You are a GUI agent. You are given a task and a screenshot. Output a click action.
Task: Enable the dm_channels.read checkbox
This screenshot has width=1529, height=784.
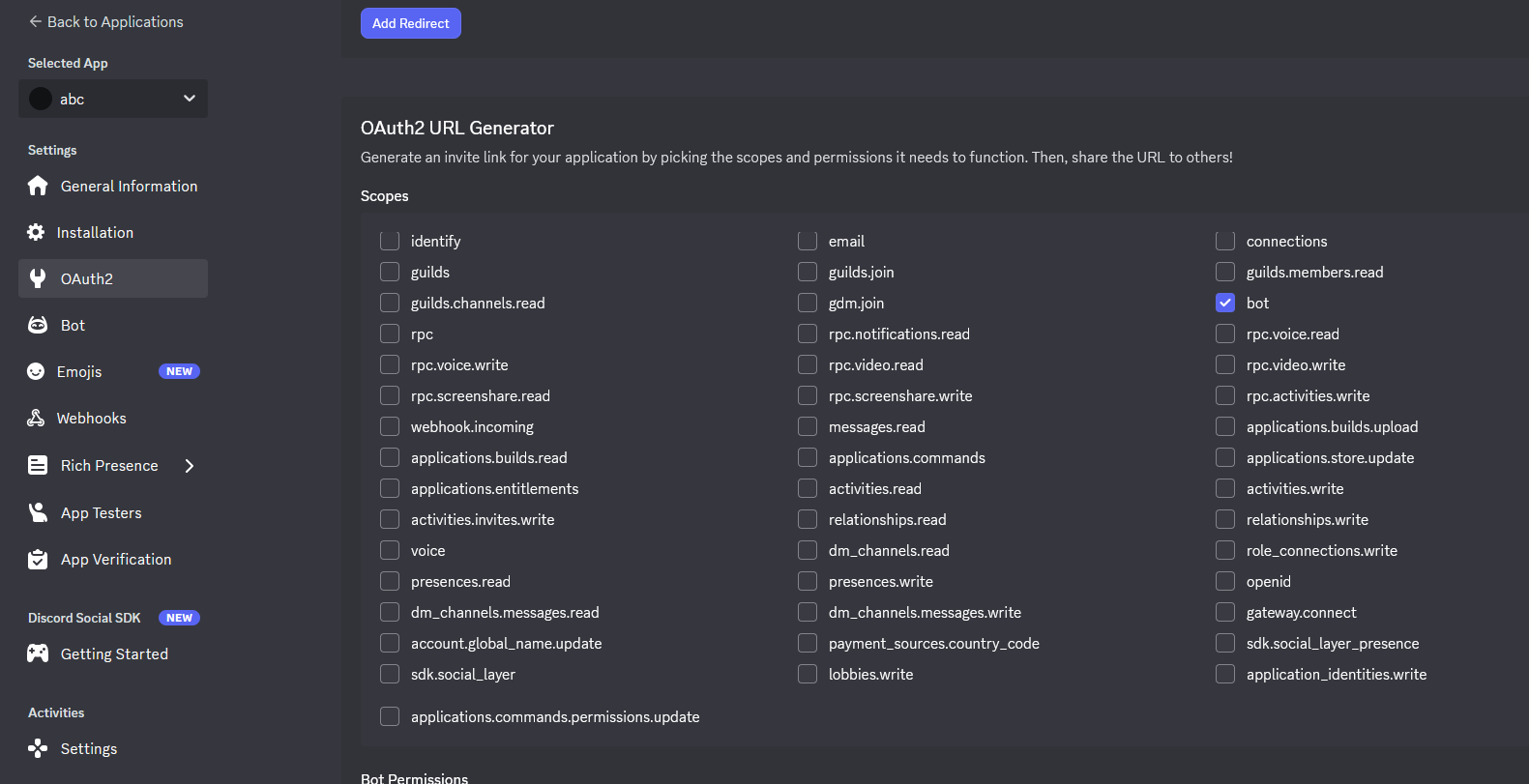[808, 550]
